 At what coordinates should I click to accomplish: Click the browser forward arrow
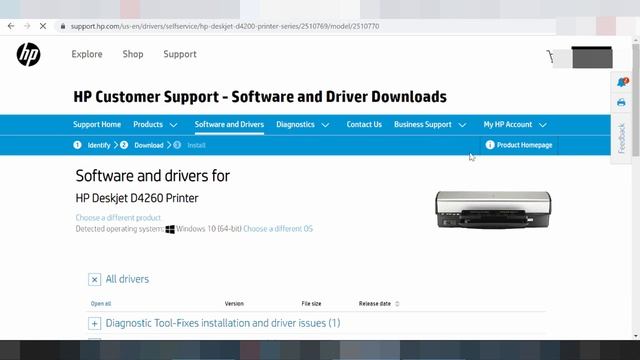coord(27,26)
